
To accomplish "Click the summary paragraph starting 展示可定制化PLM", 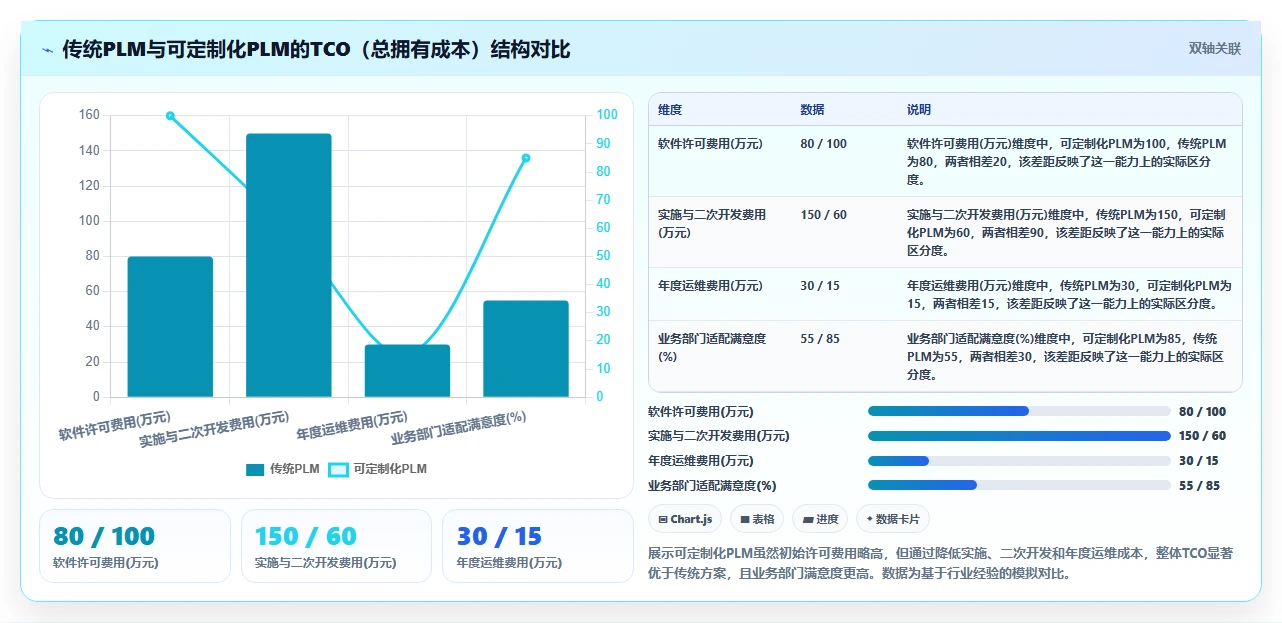I will pyautogui.click(x=941, y=563).
